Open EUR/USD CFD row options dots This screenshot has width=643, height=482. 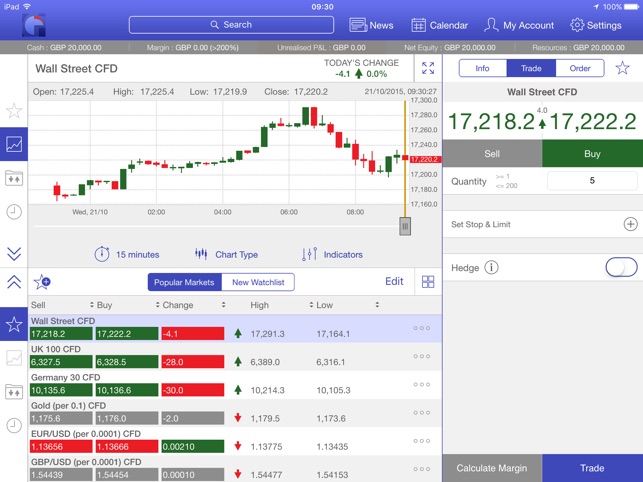pyautogui.click(x=422, y=441)
